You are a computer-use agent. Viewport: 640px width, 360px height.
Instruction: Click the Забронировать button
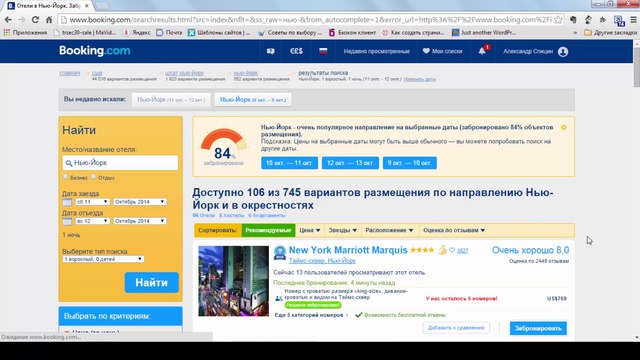538,328
